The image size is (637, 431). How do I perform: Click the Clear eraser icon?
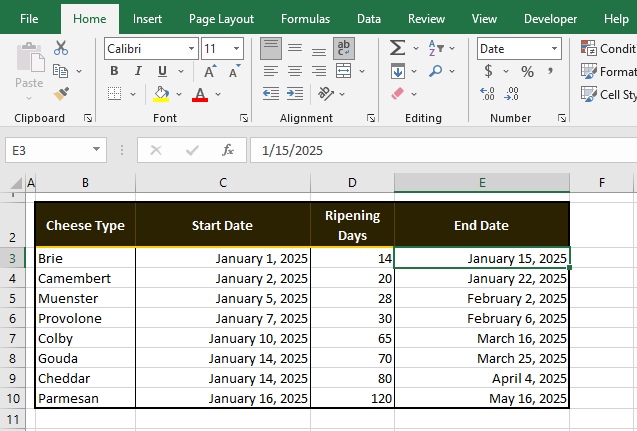tap(397, 94)
